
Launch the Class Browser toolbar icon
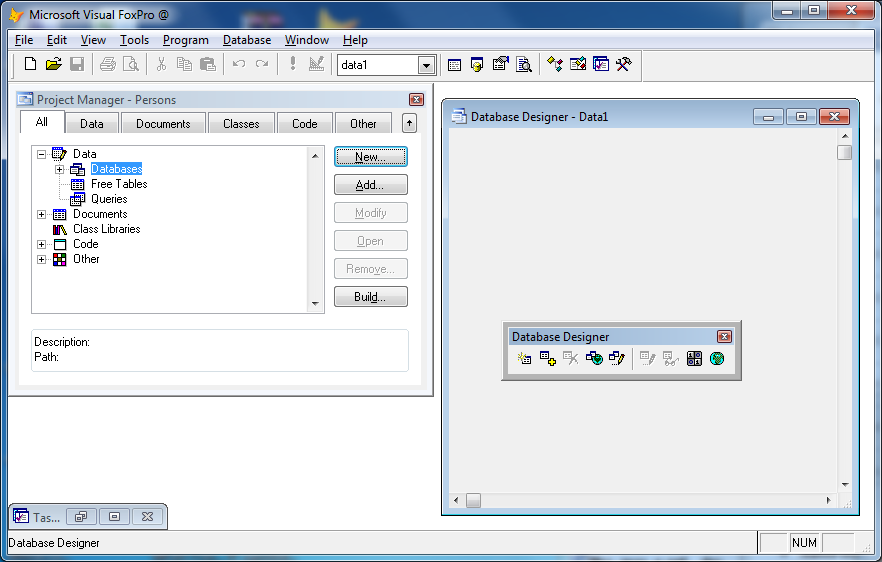click(555, 65)
